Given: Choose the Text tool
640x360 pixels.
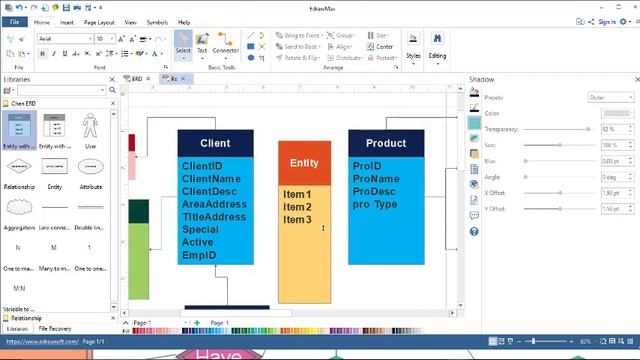Looking at the screenshot, I should 202,45.
